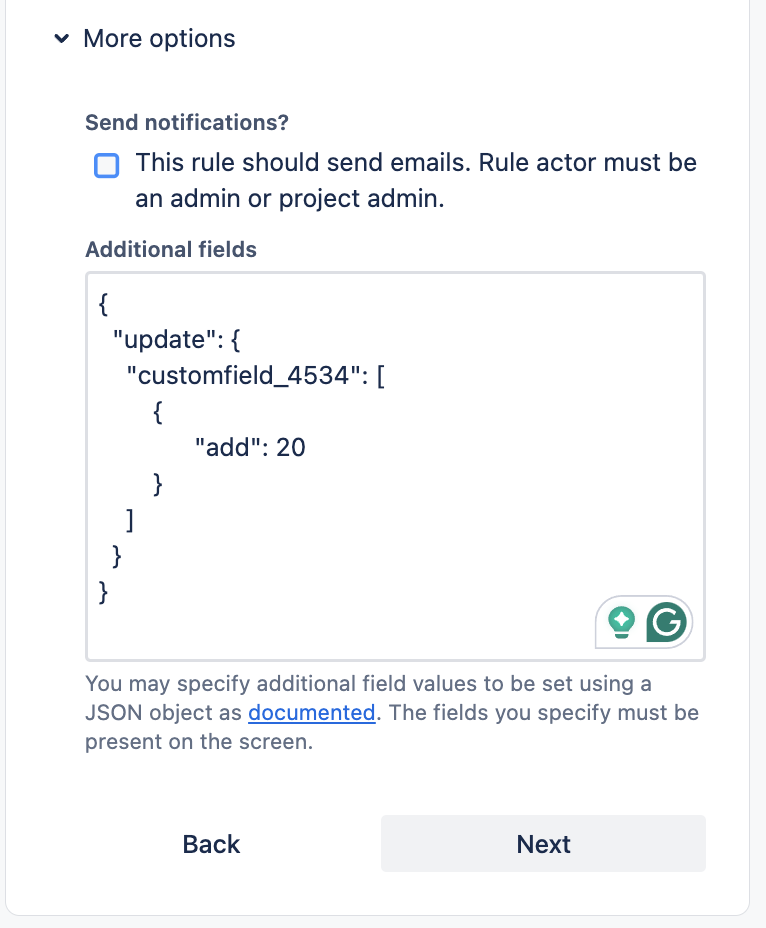Viewport: 766px width, 928px height.
Task: Enable the send emails checkbox
Action: click(107, 165)
